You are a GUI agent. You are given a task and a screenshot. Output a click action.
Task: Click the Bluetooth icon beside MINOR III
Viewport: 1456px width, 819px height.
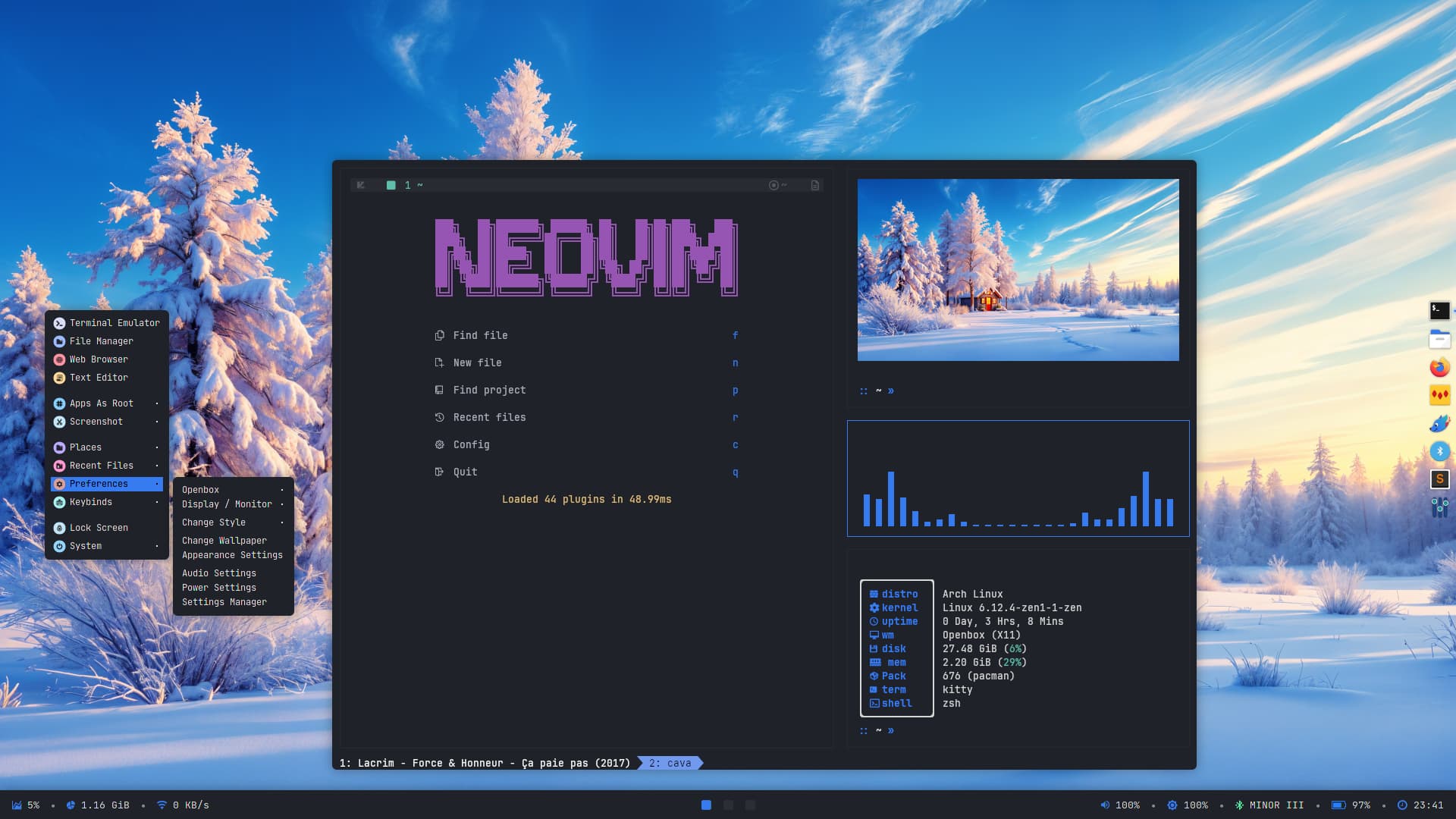[1239, 805]
